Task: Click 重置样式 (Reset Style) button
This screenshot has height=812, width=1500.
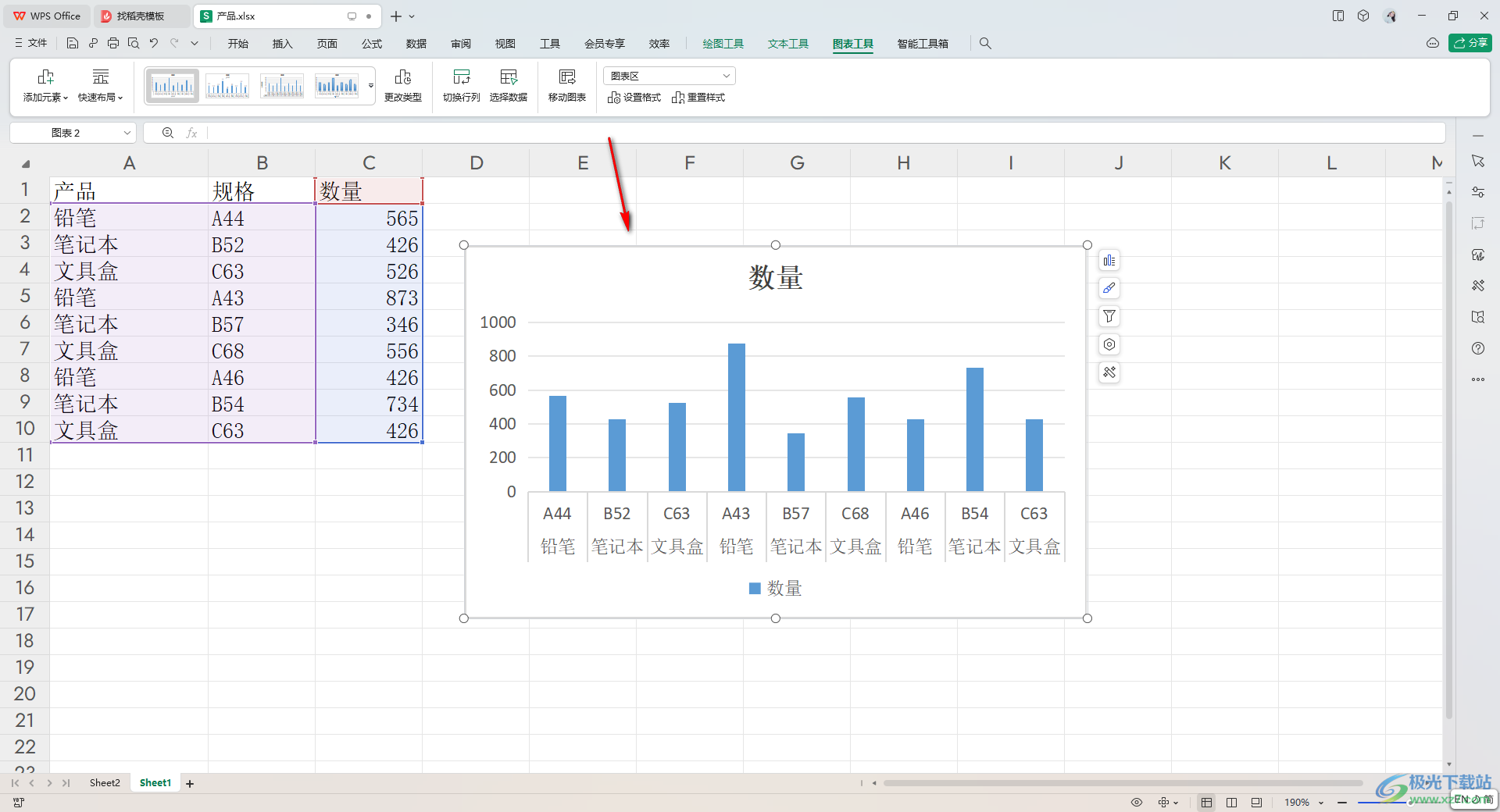Action: [x=698, y=98]
